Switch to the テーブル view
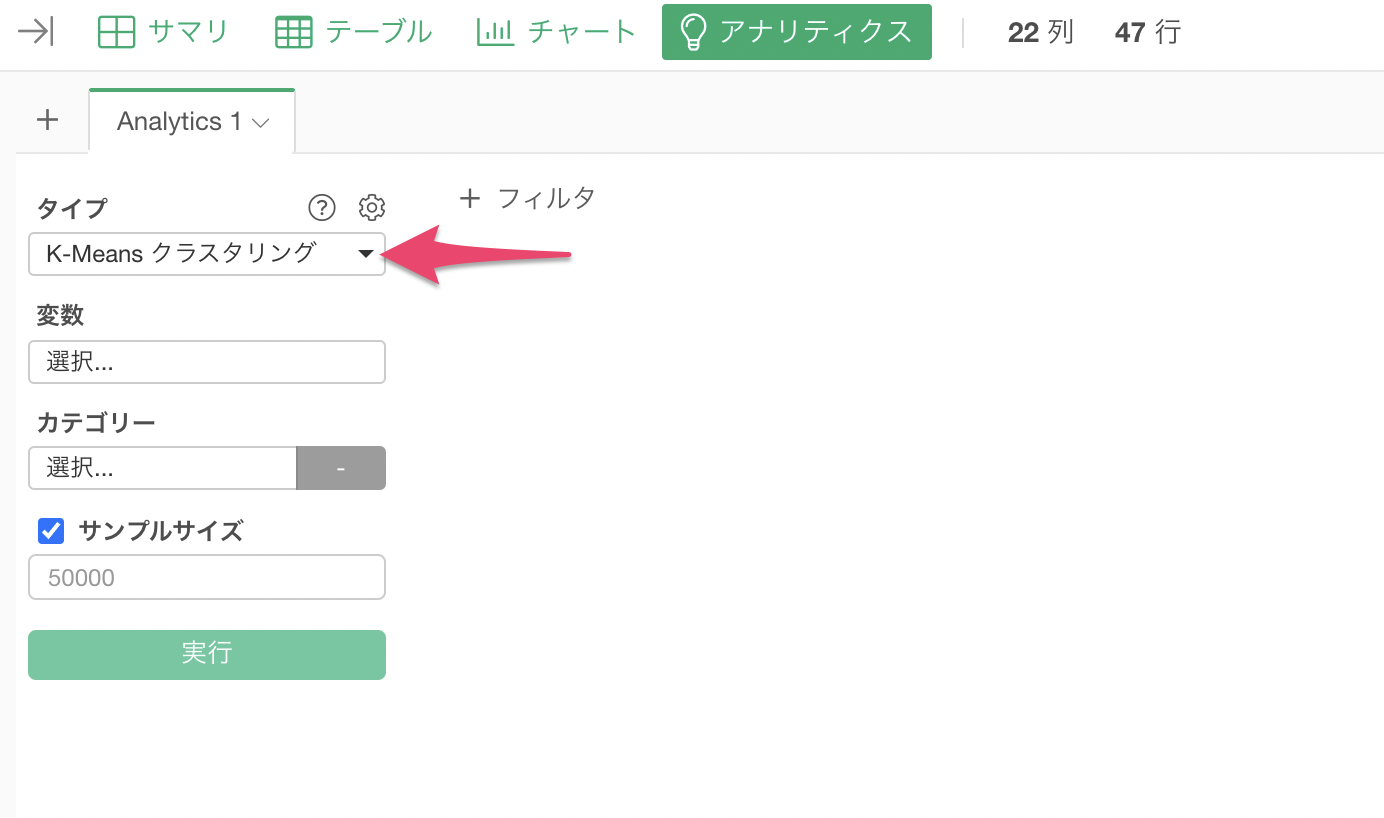1384x818 pixels. click(x=379, y=32)
